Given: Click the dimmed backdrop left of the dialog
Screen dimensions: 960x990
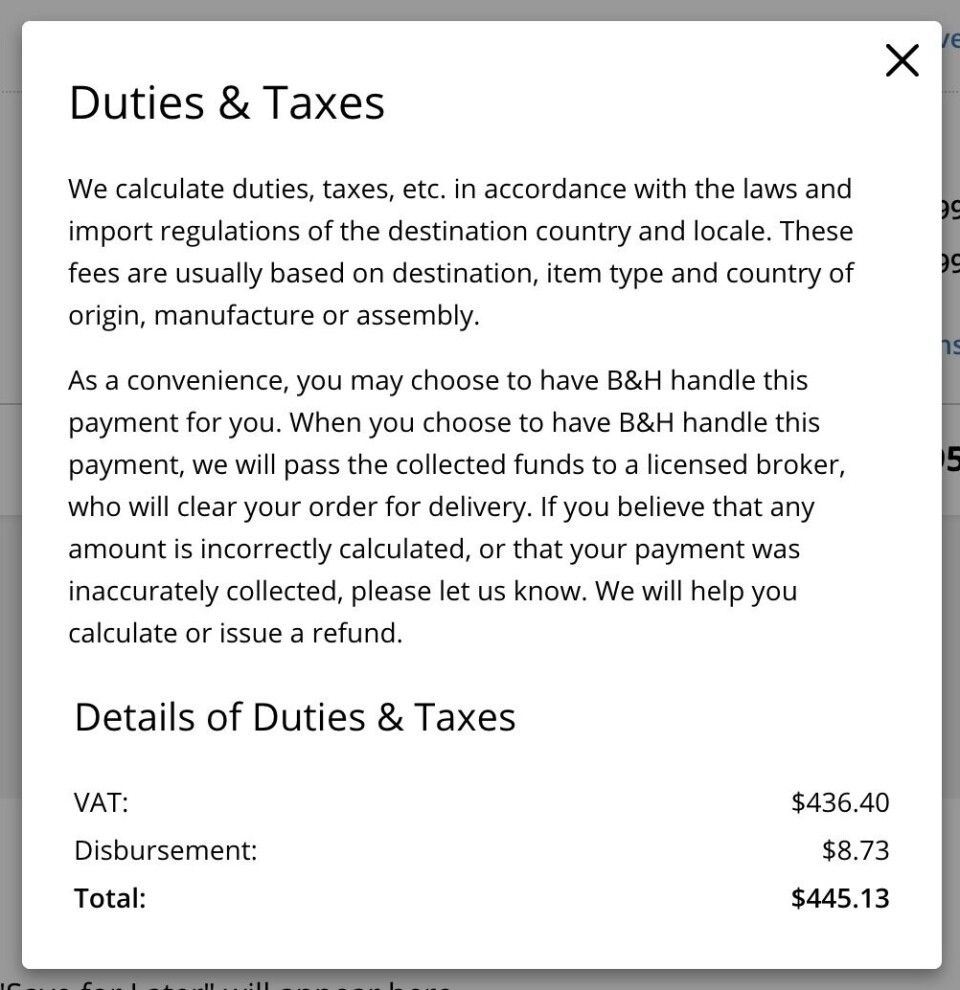Looking at the screenshot, I should pos(10,500).
